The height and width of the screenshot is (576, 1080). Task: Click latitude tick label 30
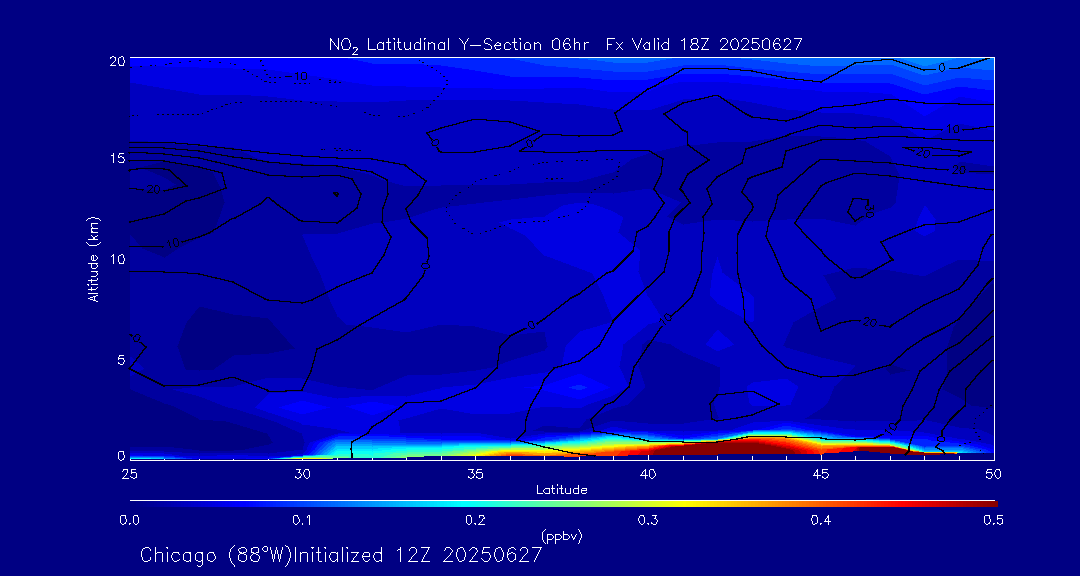(302, 474)
